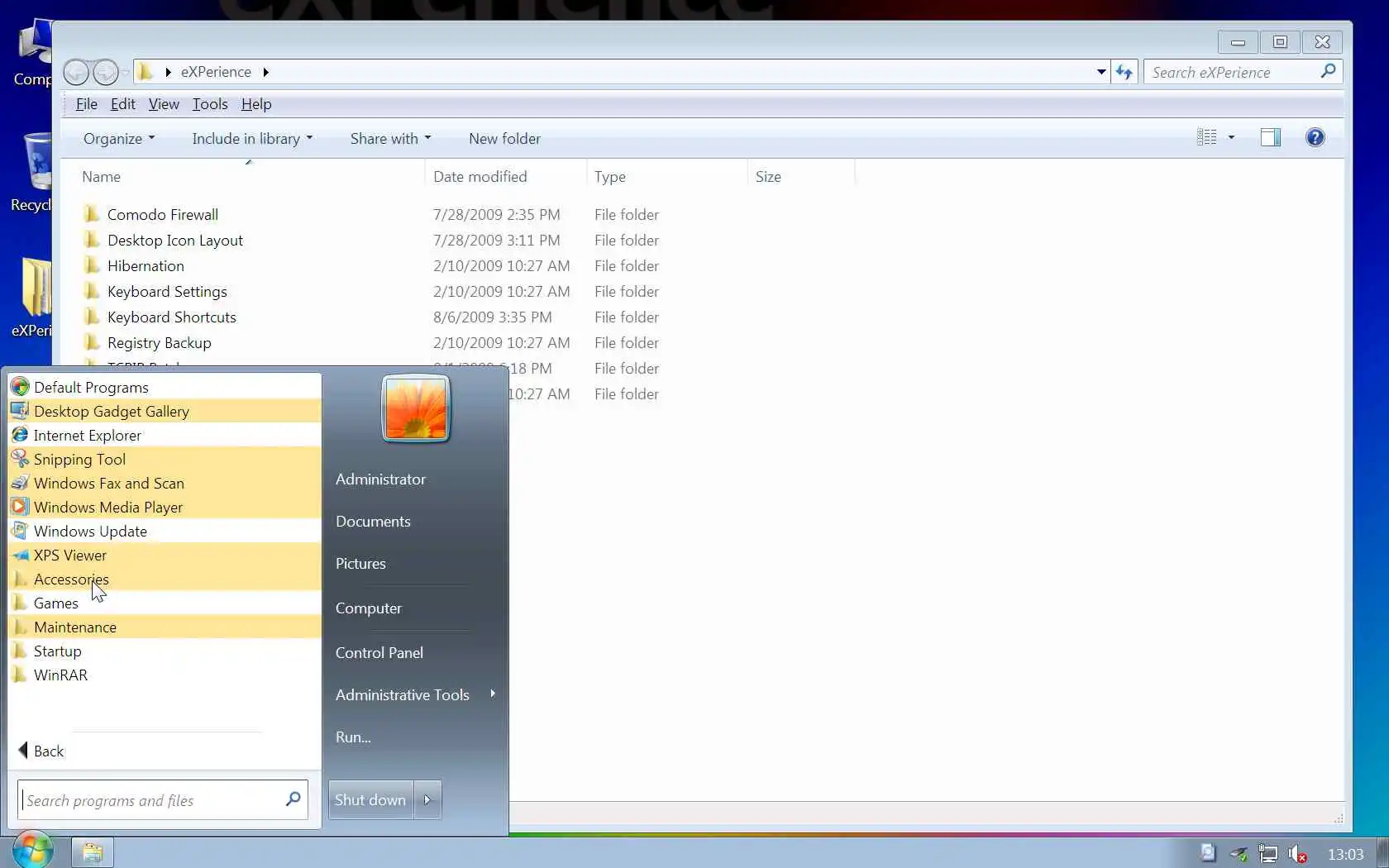This screenshot has width=1389, height=868.
Task: Open the Organize dropdown
Action: point(119,138)
